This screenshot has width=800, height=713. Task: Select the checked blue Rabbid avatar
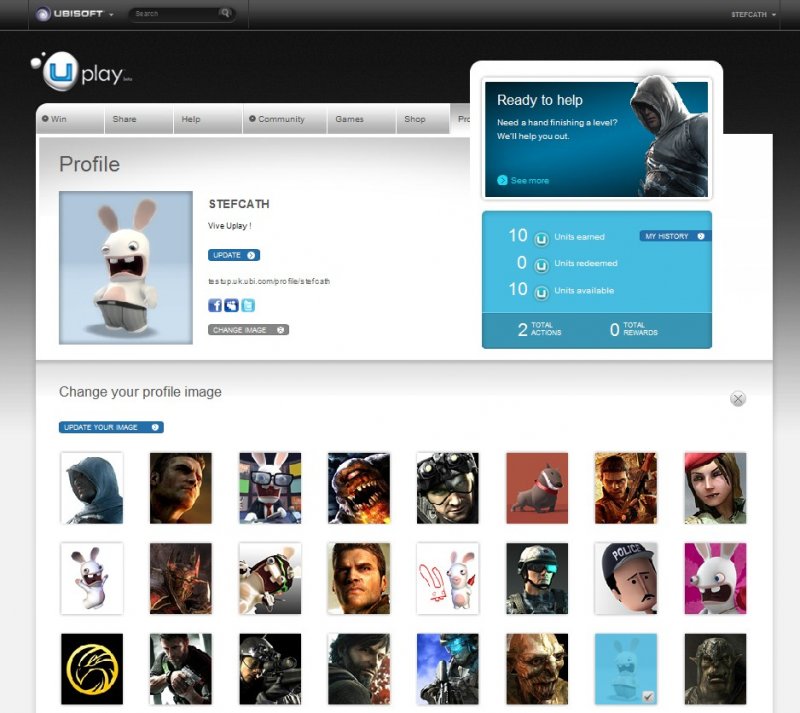point(626,668)
